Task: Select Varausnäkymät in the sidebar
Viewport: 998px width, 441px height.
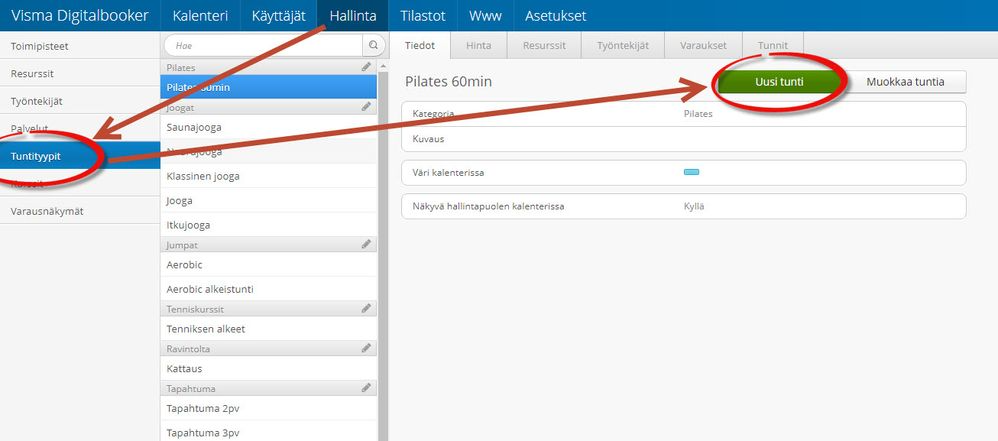Action: [80, 211]
